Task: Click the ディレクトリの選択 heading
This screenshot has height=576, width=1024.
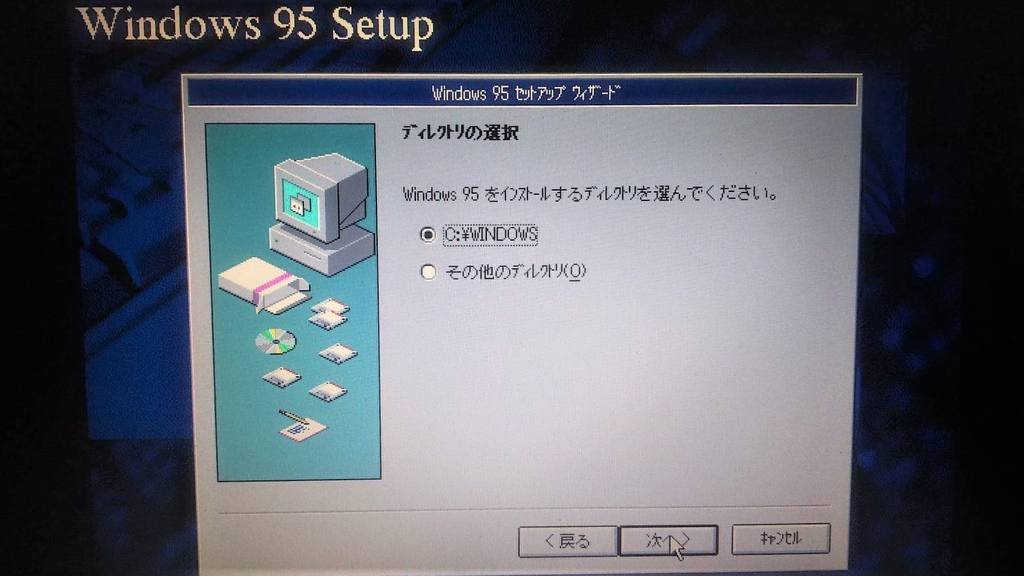Action: pos(460,133)
